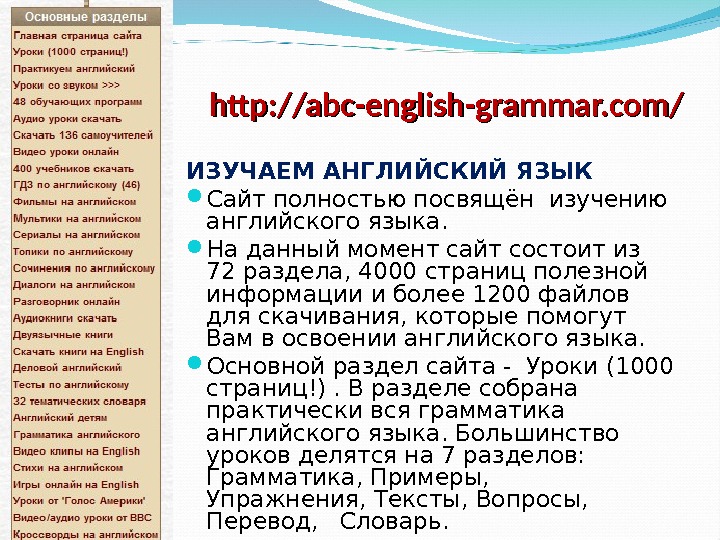The image size is (720, 540).
Task: Click text 'Перевод, Словарь.'
Action: (327, 522)
